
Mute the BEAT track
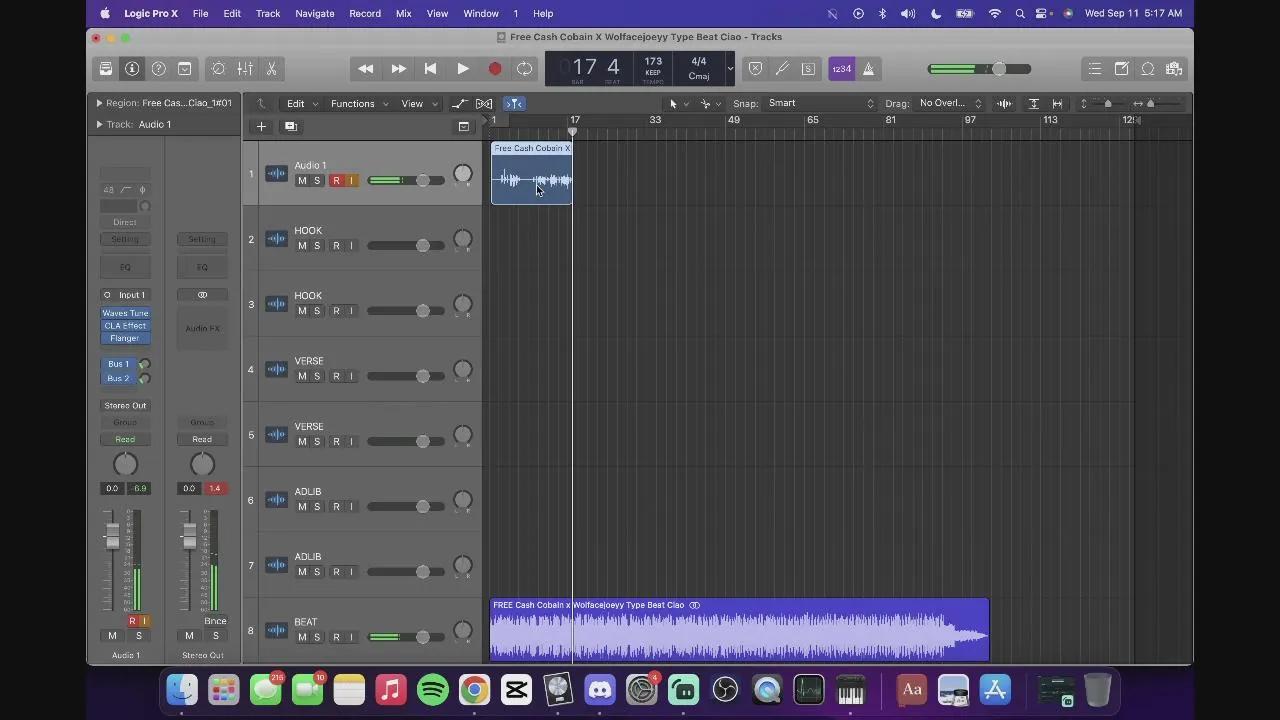coord(302,637)
